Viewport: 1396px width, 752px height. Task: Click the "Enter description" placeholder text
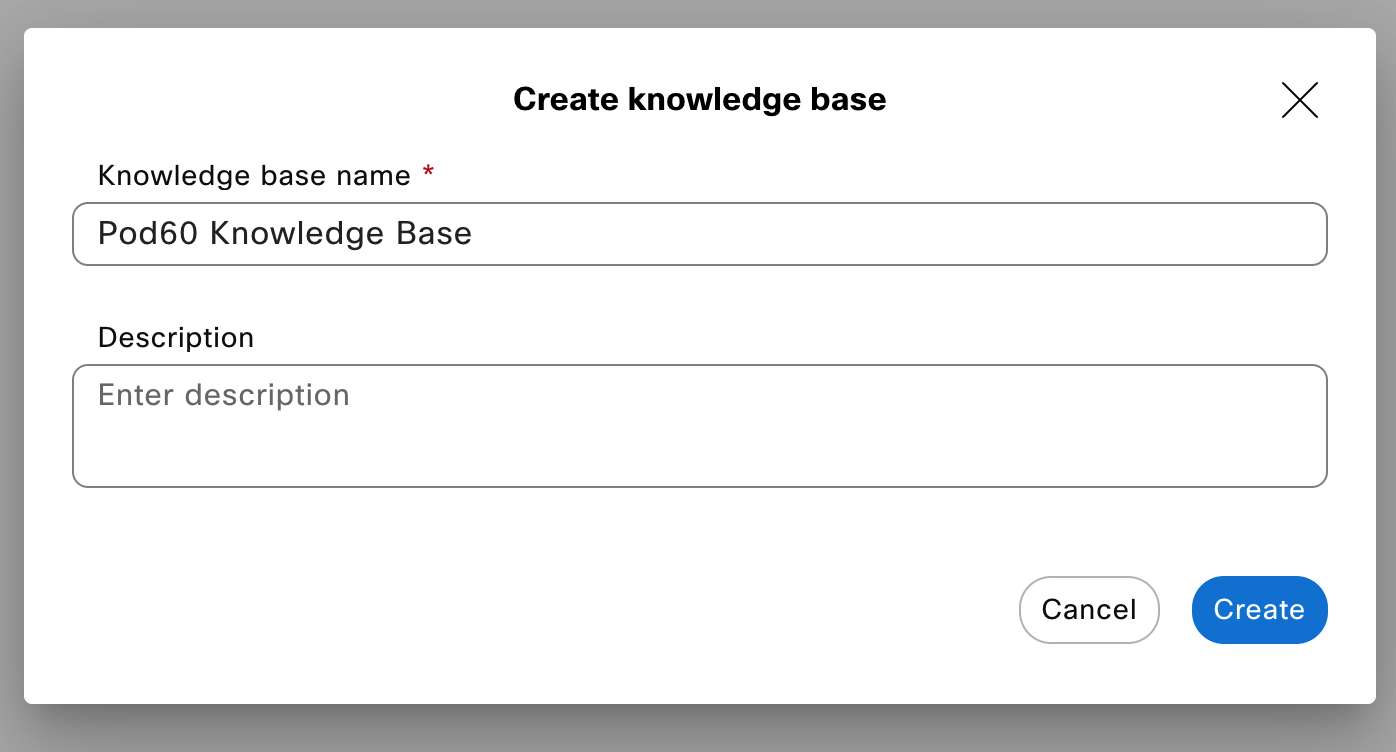tap(224, 395)
